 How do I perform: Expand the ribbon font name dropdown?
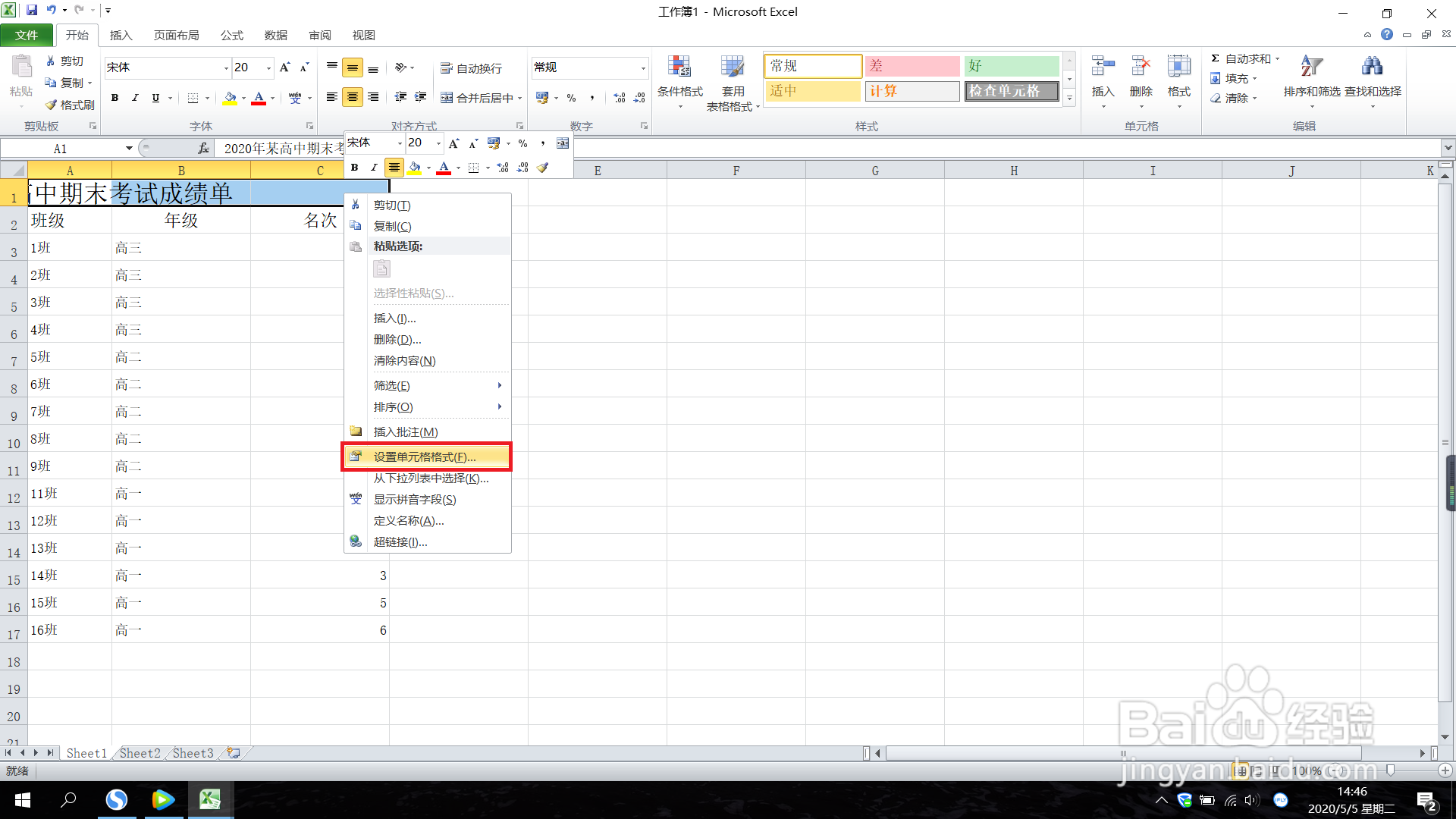pos(226,68)
